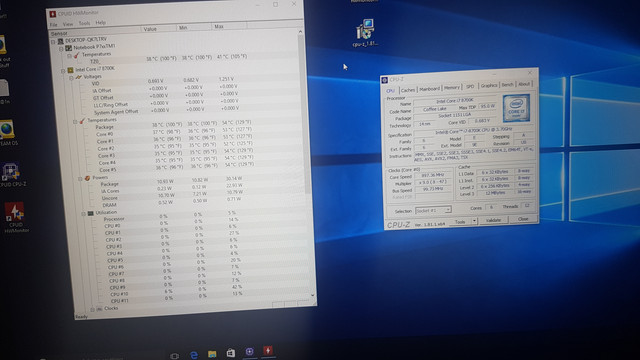Open SPD tab in CPU-Z
640x360 pixels.
coord(470,87)
